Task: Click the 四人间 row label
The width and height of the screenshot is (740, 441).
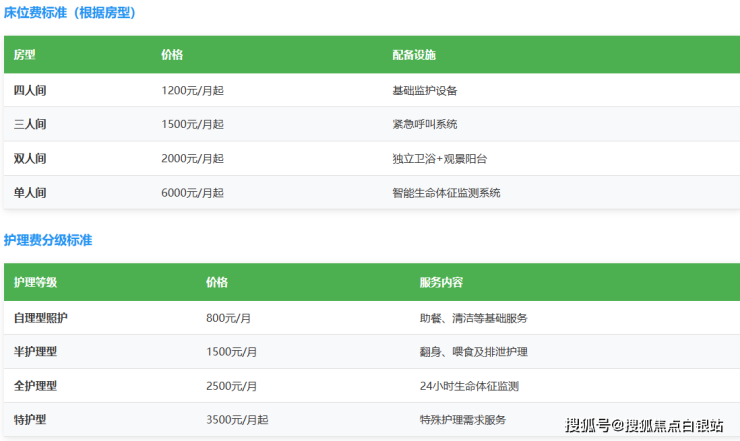Action: click(30, 90)
